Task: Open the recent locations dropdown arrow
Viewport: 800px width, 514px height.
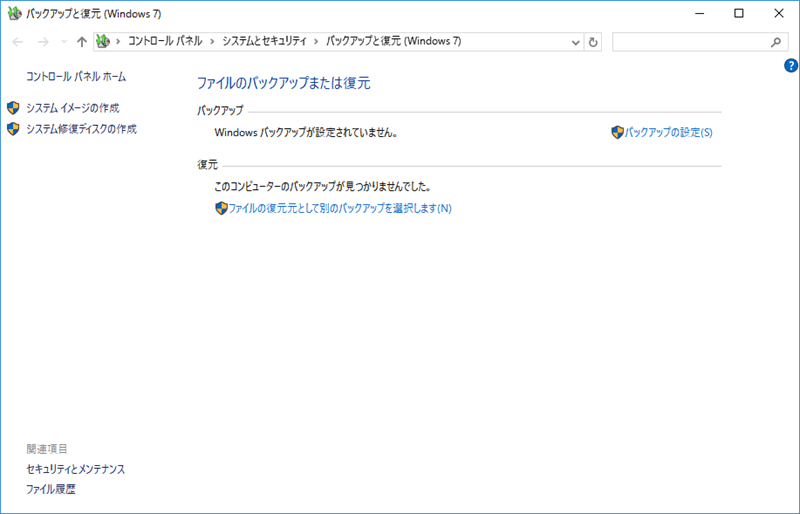Action: [x=64, y=42]
